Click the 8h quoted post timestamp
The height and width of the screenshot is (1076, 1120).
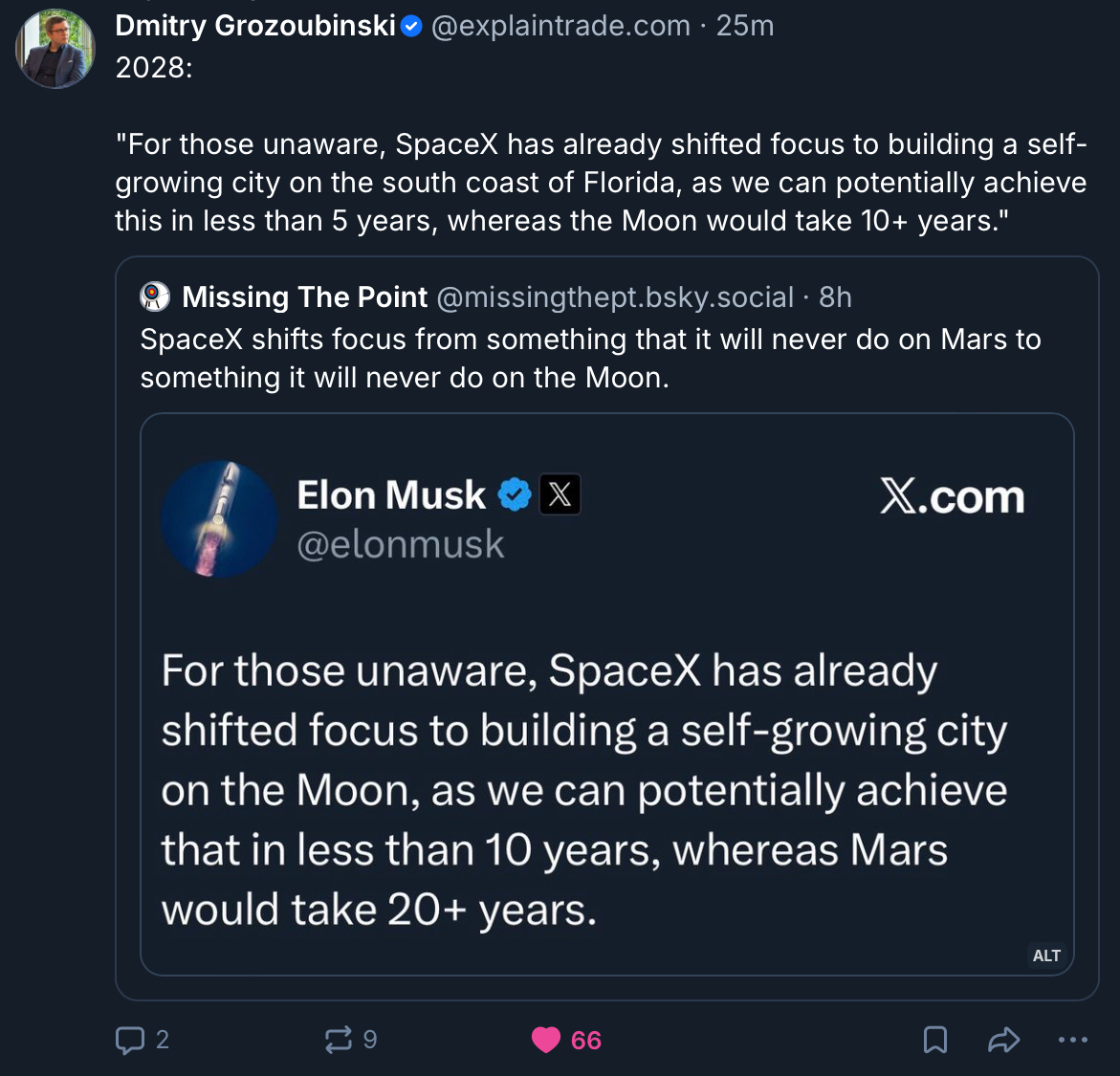835,297
